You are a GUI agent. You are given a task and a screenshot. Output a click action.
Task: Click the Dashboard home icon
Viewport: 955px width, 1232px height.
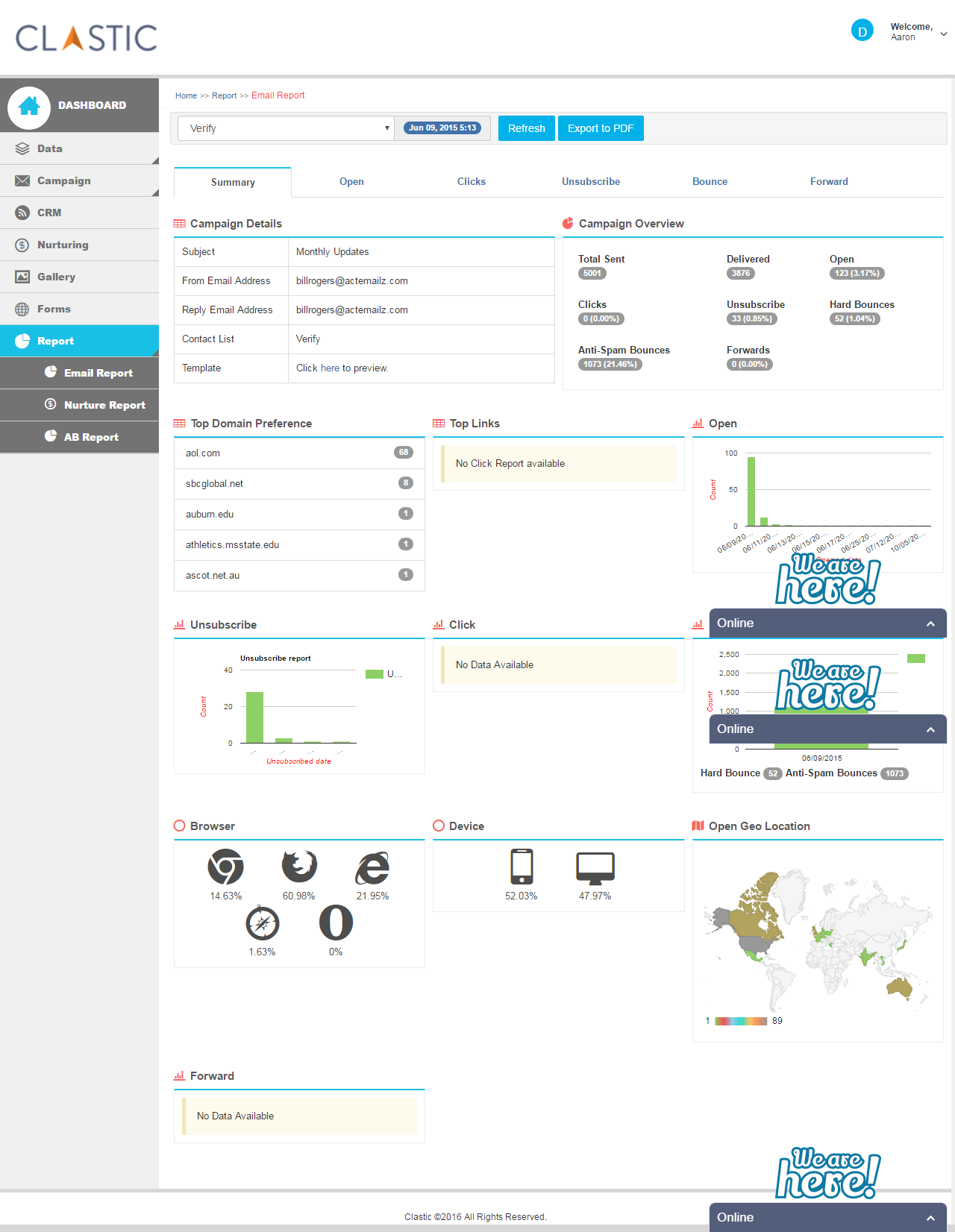[29, 107]
